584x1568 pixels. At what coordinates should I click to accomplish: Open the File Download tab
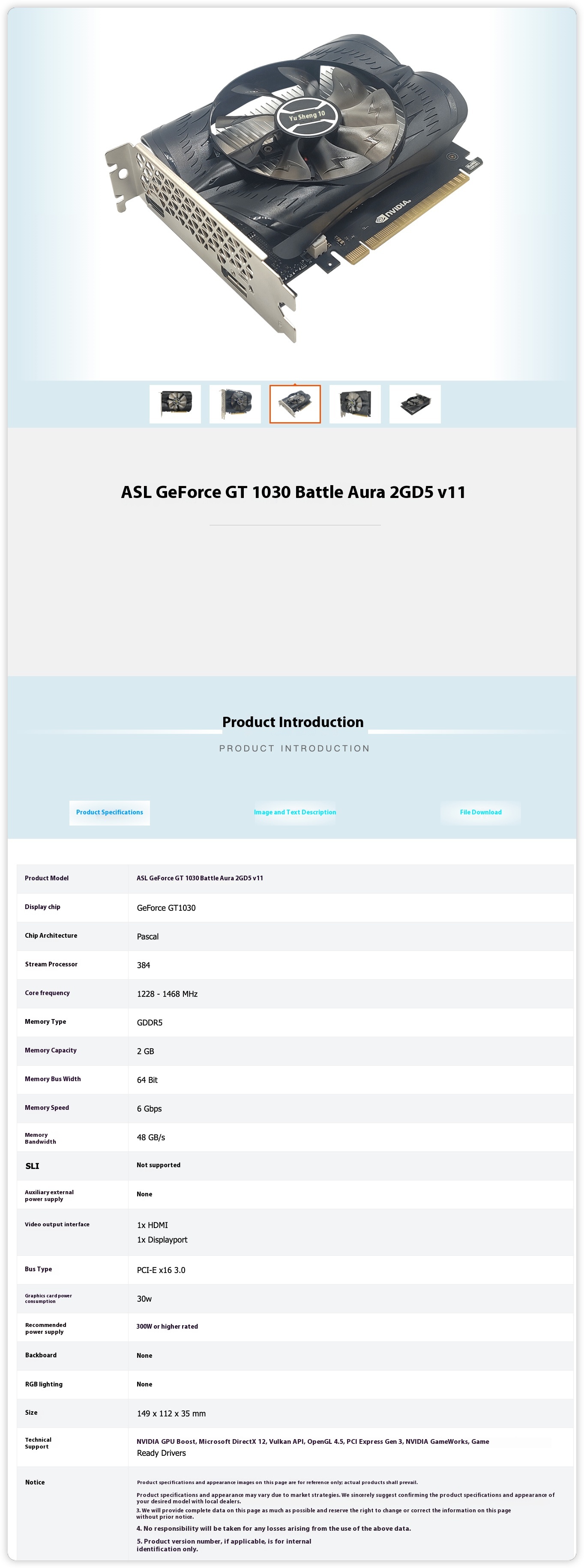pyautogui.click(x=480, y=813)
